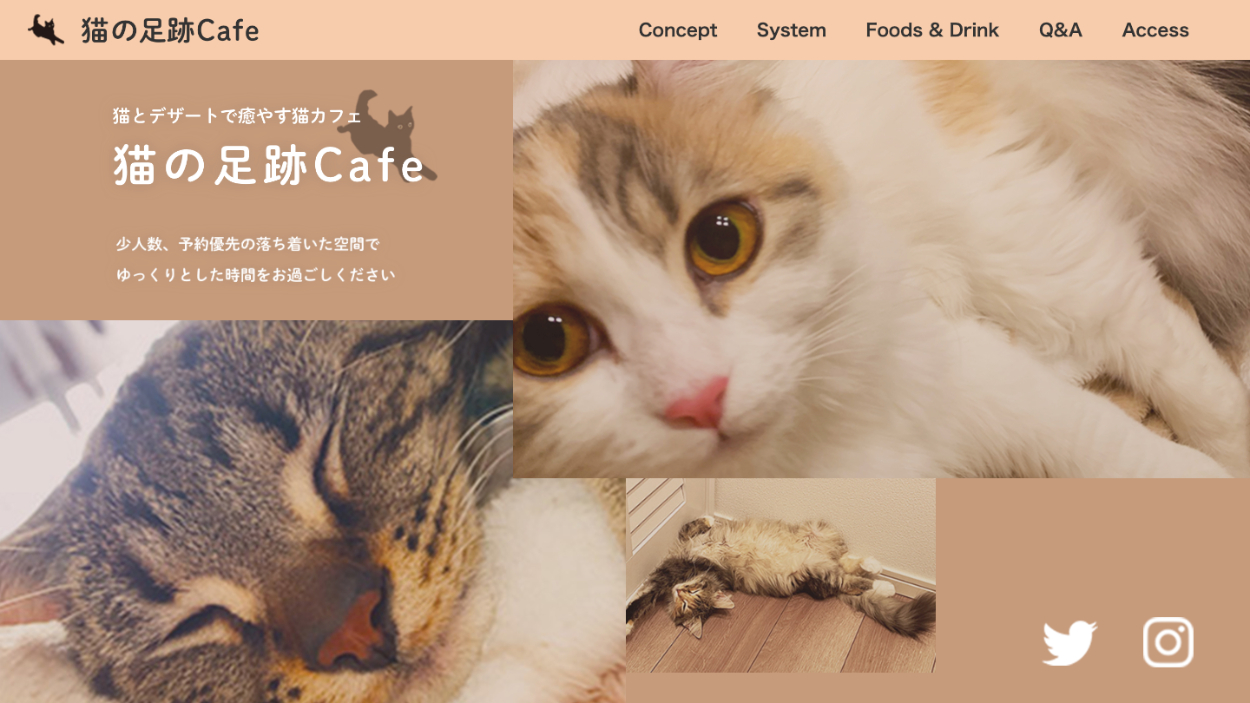Go to the Concept section
The height and width of the screenshot is (703, 1250).
(x=678, y=30)
